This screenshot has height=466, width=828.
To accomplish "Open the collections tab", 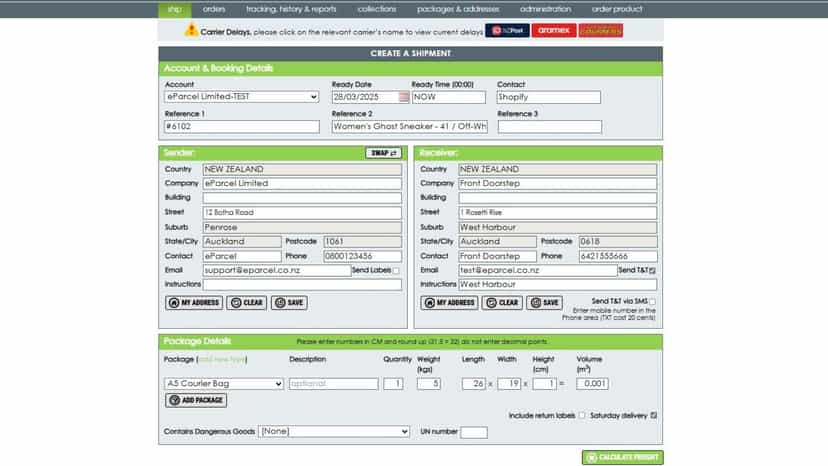I will point(377,9).
